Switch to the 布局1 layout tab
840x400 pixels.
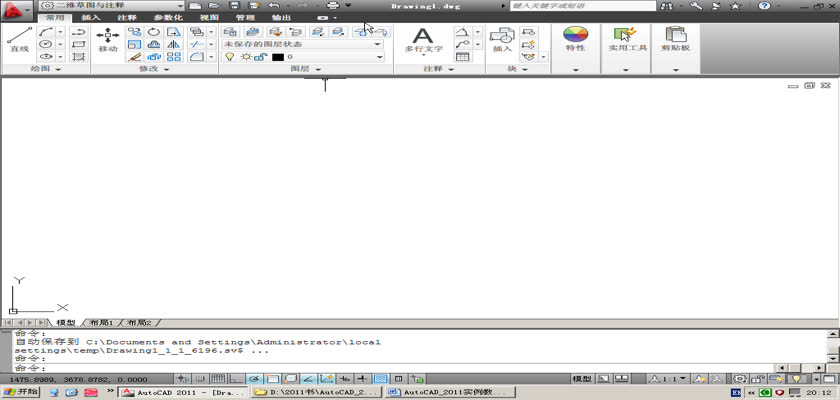pyautogui.click(x=100, y=323)
